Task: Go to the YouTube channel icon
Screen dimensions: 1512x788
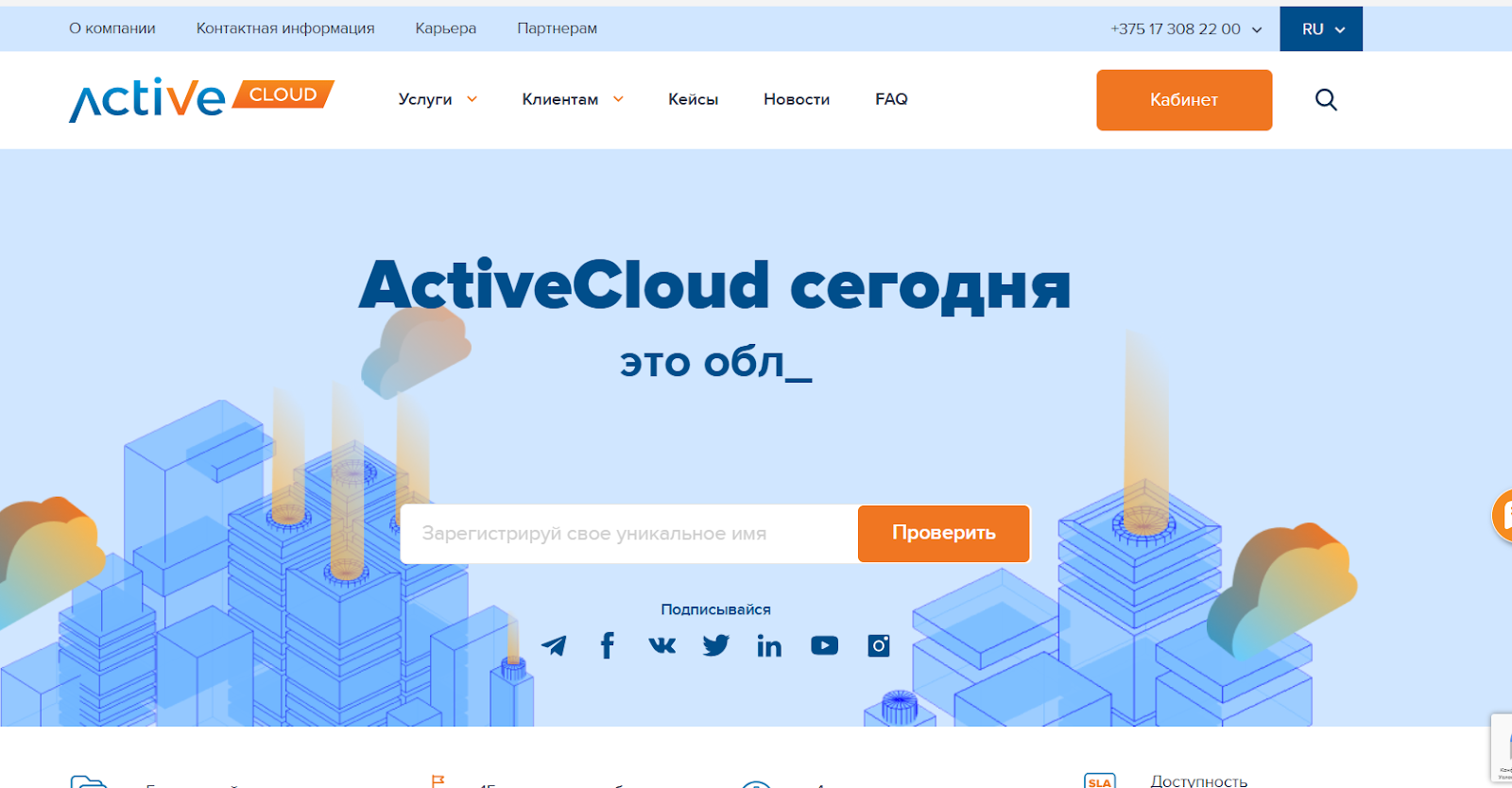Action: 824,645
